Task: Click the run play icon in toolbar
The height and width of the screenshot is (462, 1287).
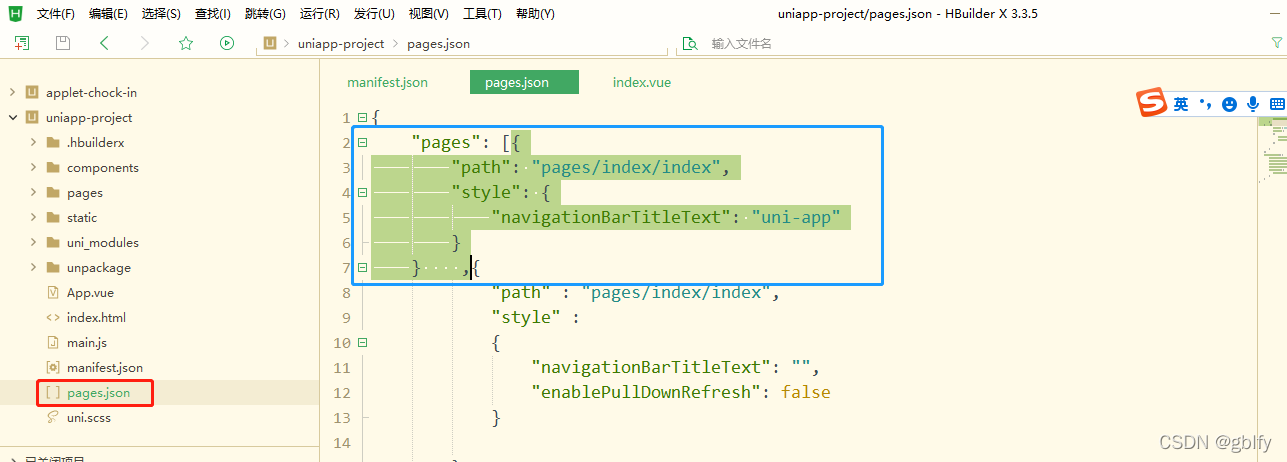Action: pyautogui.click(x=227, y=43)
